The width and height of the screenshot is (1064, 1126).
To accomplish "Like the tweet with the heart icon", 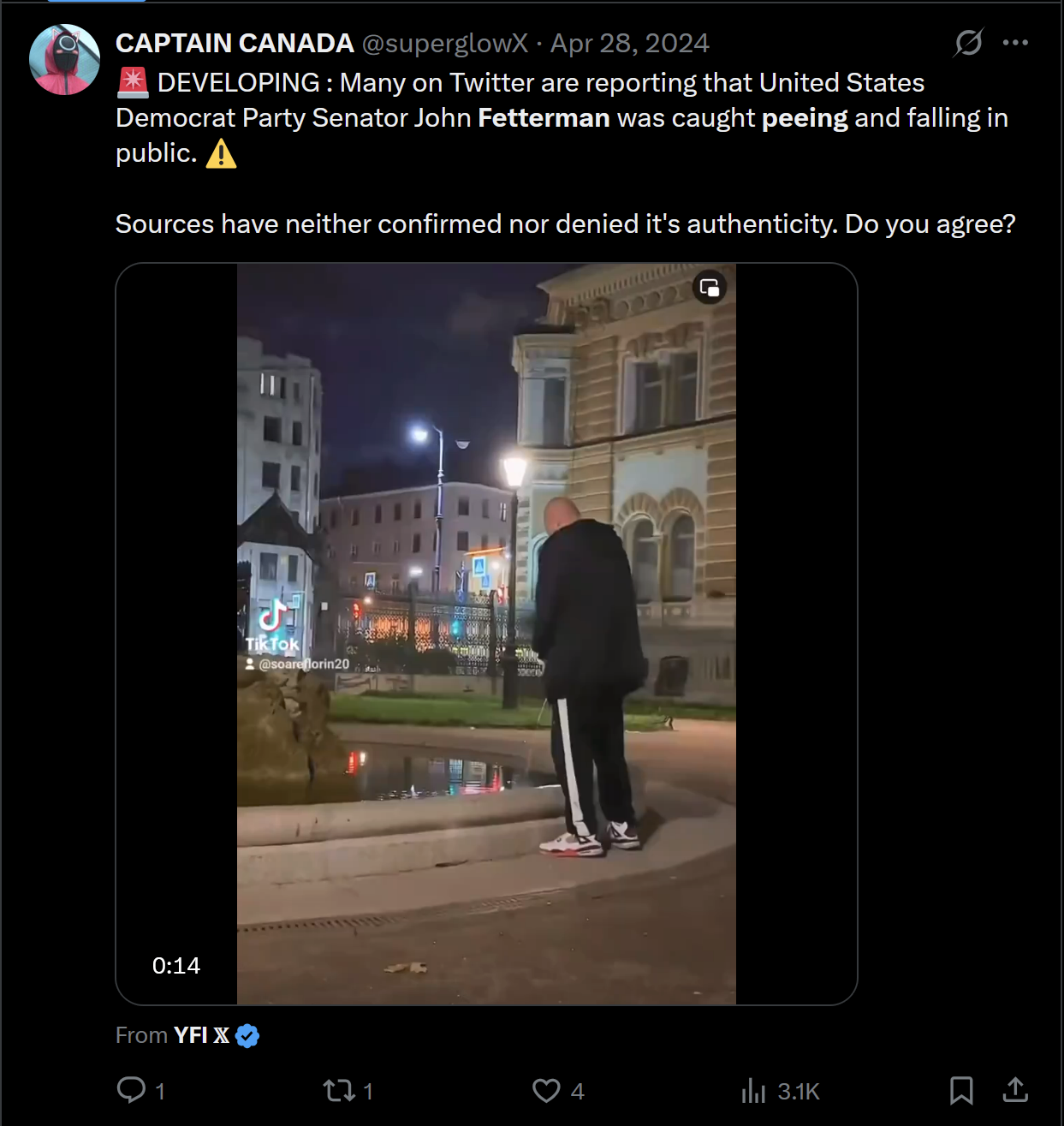I will click(x=546, y=1090).
